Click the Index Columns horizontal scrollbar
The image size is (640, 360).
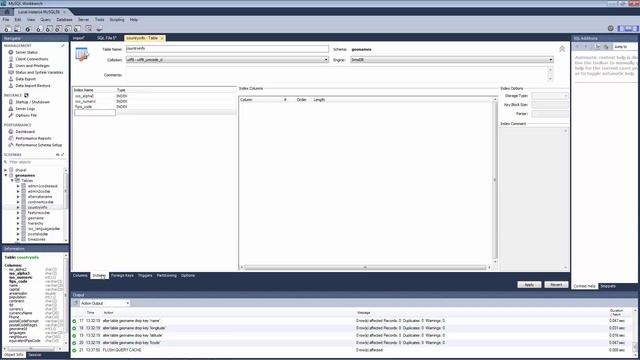[x=365, y=267]
